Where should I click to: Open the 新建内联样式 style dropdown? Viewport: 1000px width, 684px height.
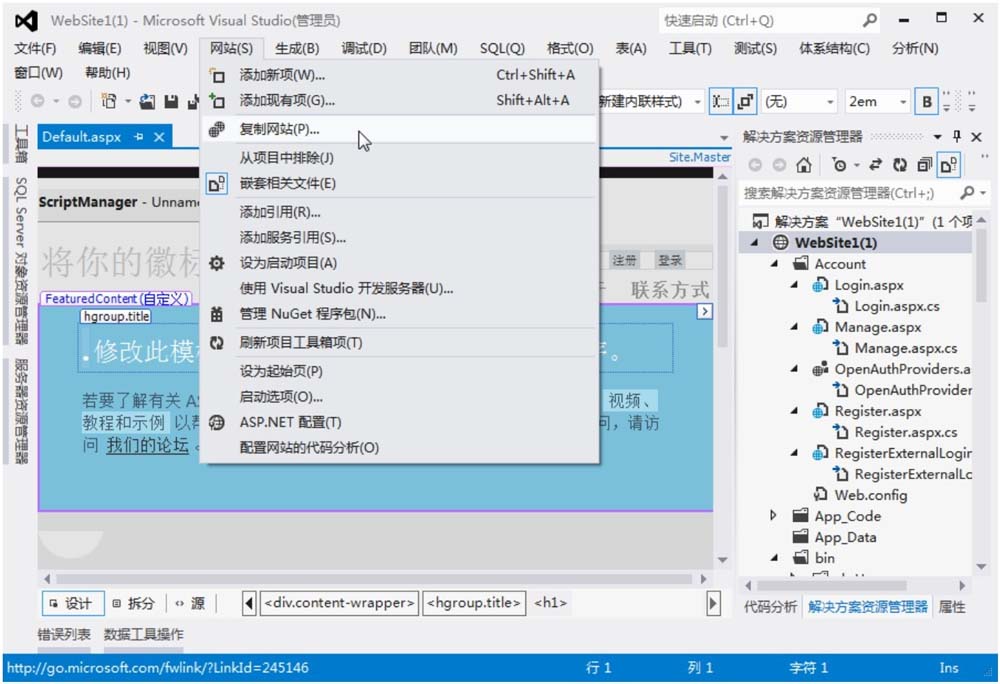(x=697, y=102)
